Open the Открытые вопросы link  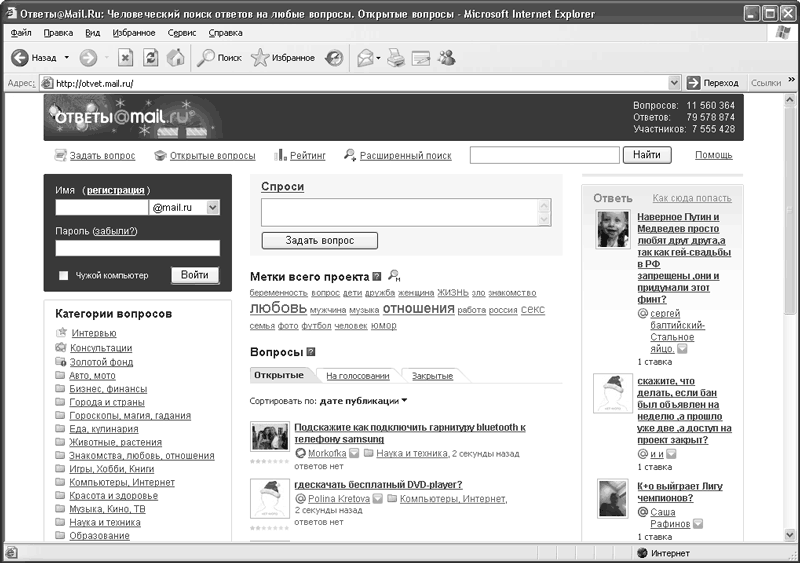pyautogui.click(x=212, y=156)
